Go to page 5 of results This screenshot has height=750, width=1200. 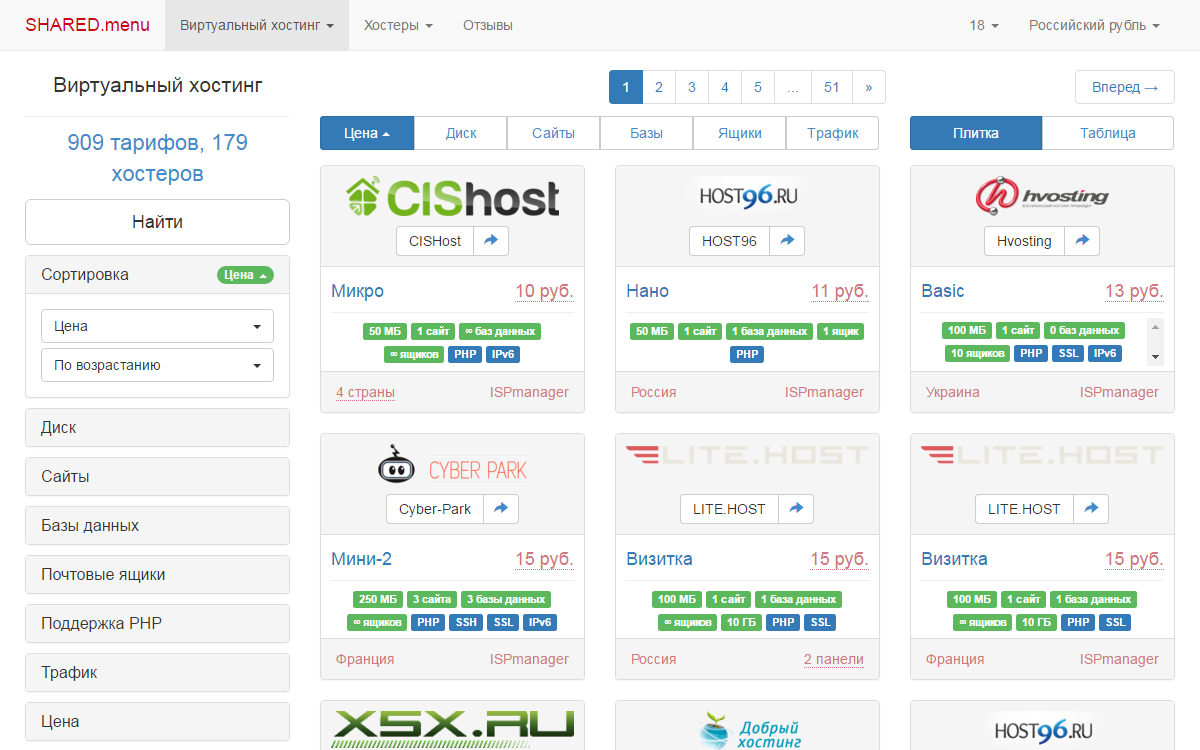758,87
